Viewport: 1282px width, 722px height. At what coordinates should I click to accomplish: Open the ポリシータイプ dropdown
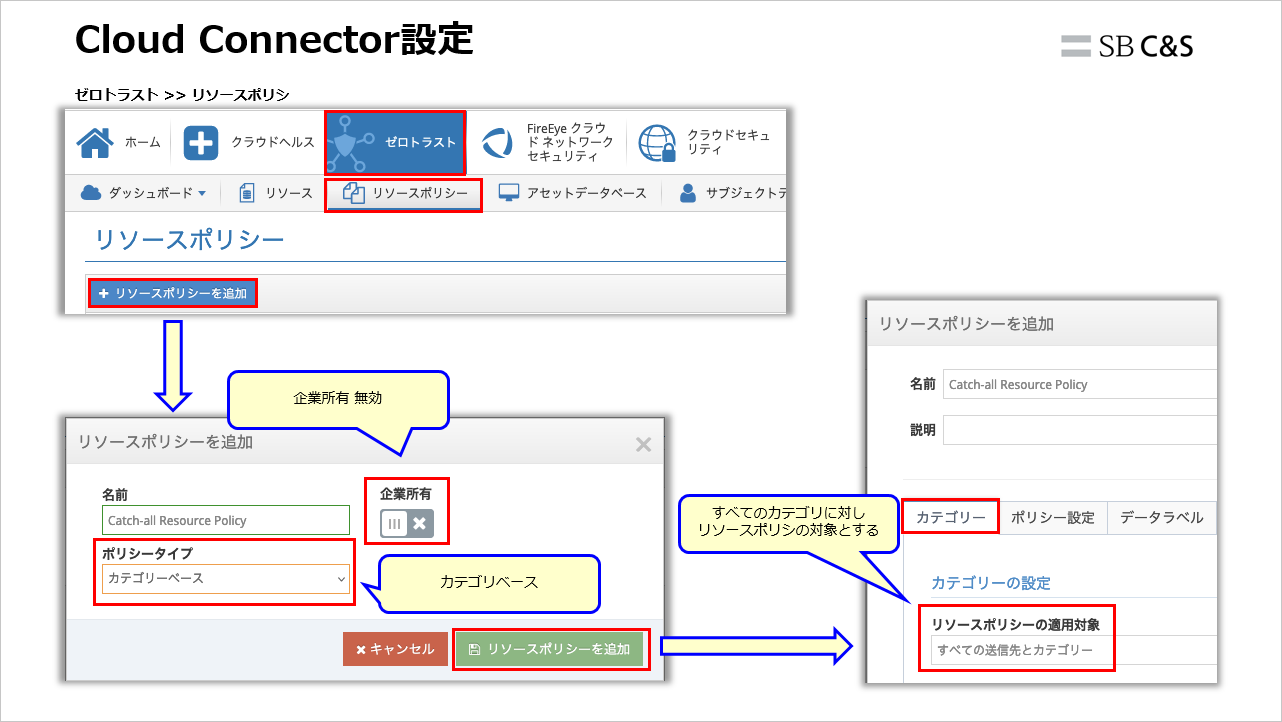coord(226,578)
